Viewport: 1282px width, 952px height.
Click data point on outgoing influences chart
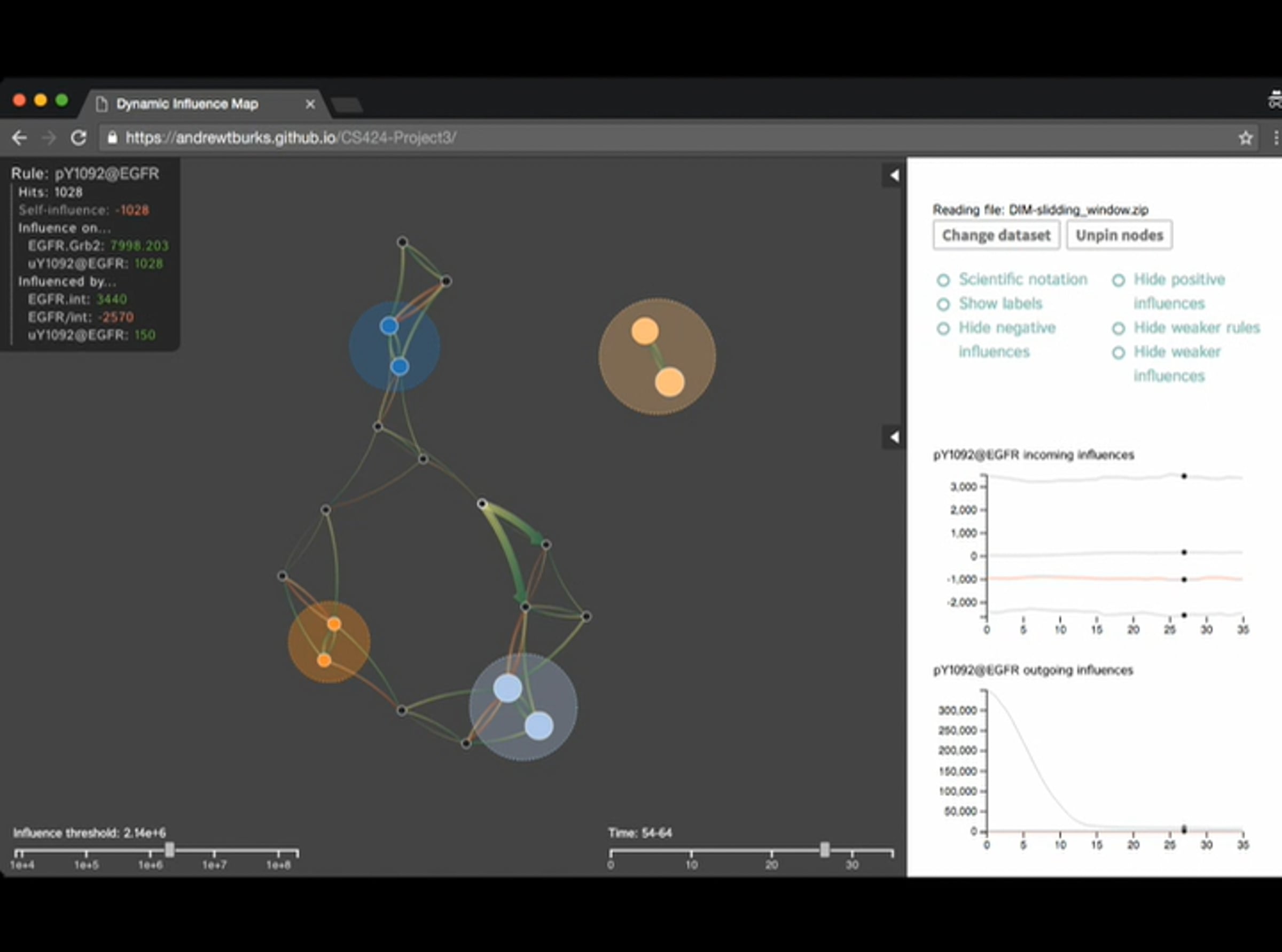pos(1184,829)
